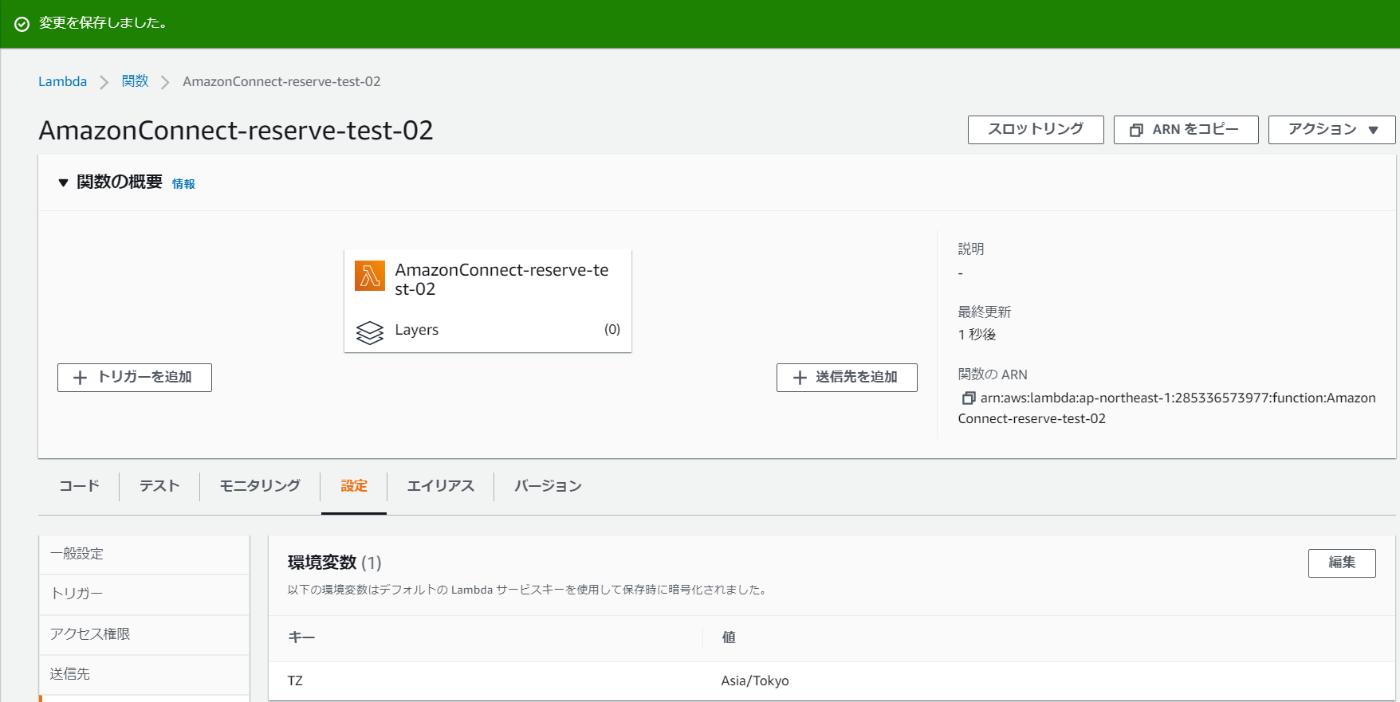Click the キー column header

(x=301, y=637)
